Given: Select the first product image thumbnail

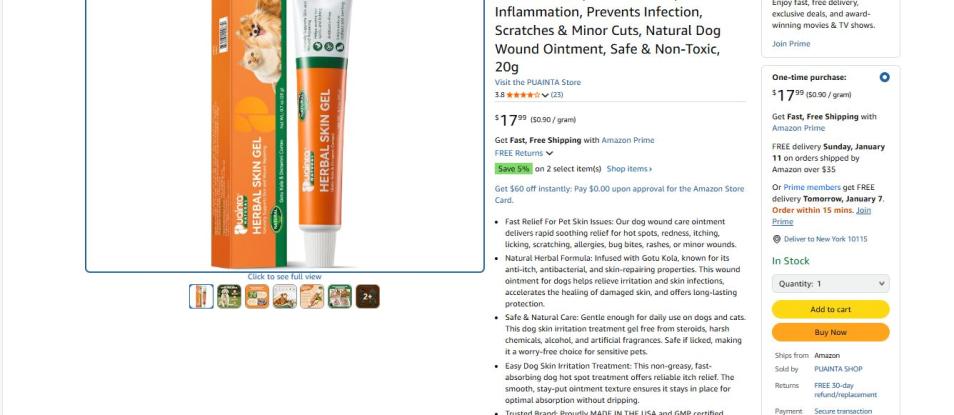Looking at the screenshot, I should (201, 296).
